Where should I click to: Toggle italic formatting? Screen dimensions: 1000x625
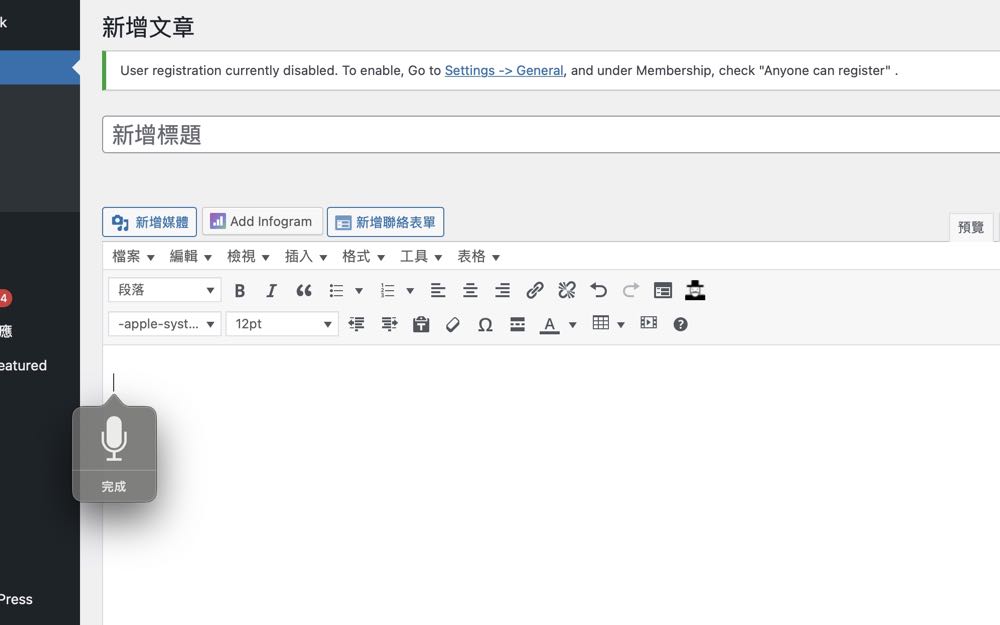point(271,291)
